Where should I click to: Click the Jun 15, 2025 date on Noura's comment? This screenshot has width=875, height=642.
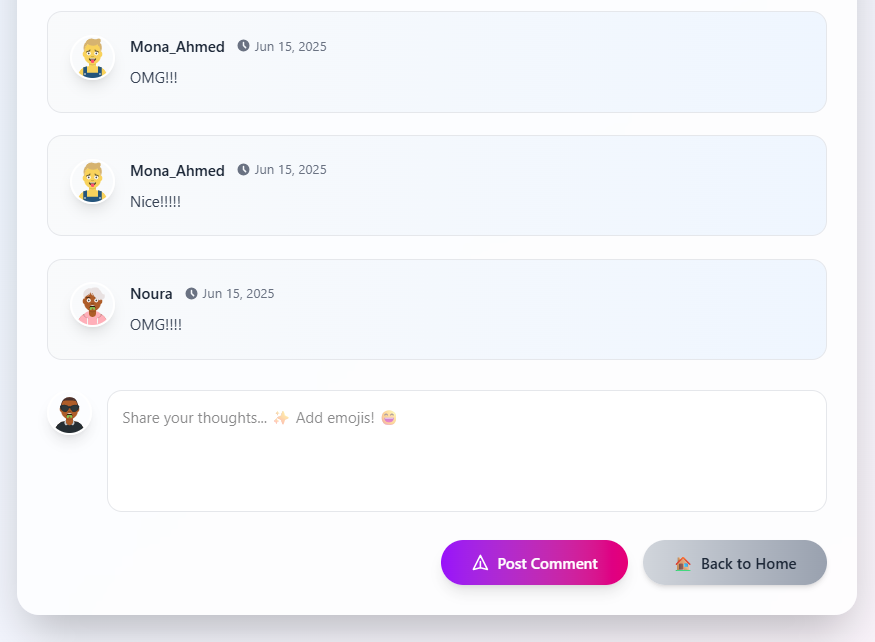[238, 294]
